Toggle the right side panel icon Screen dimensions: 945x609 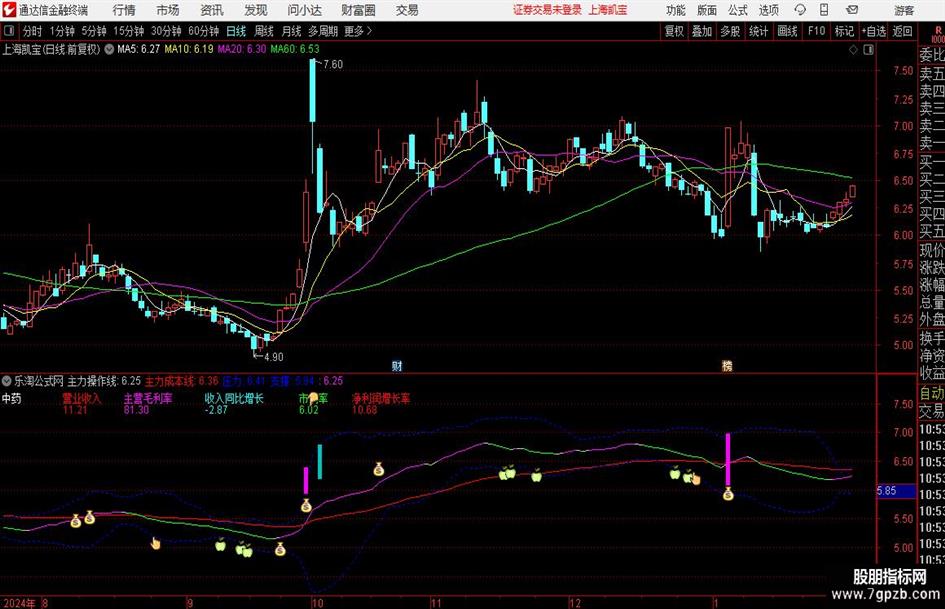coord(868,50)
